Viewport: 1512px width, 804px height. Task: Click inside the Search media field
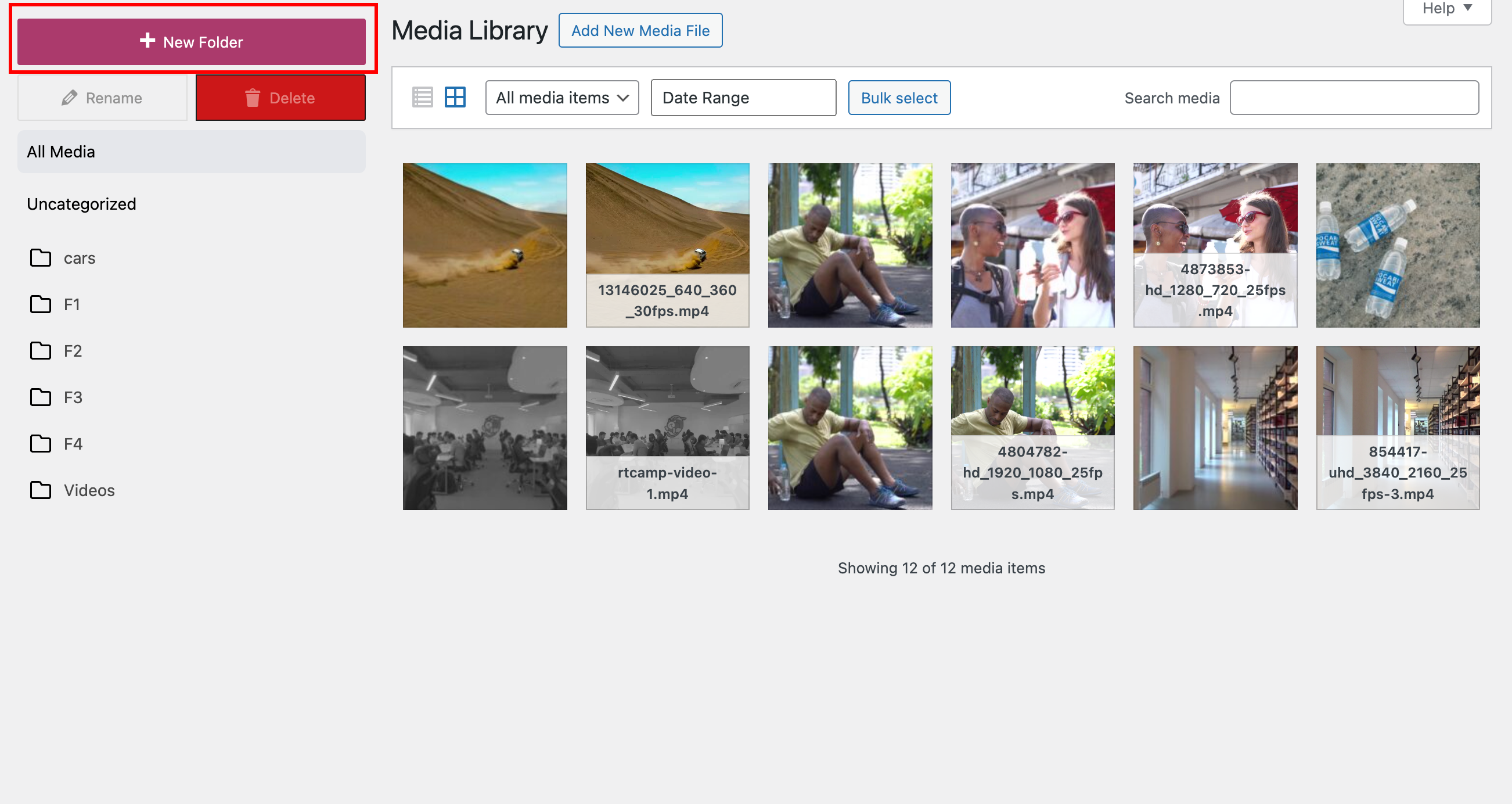coord(1354,98)
